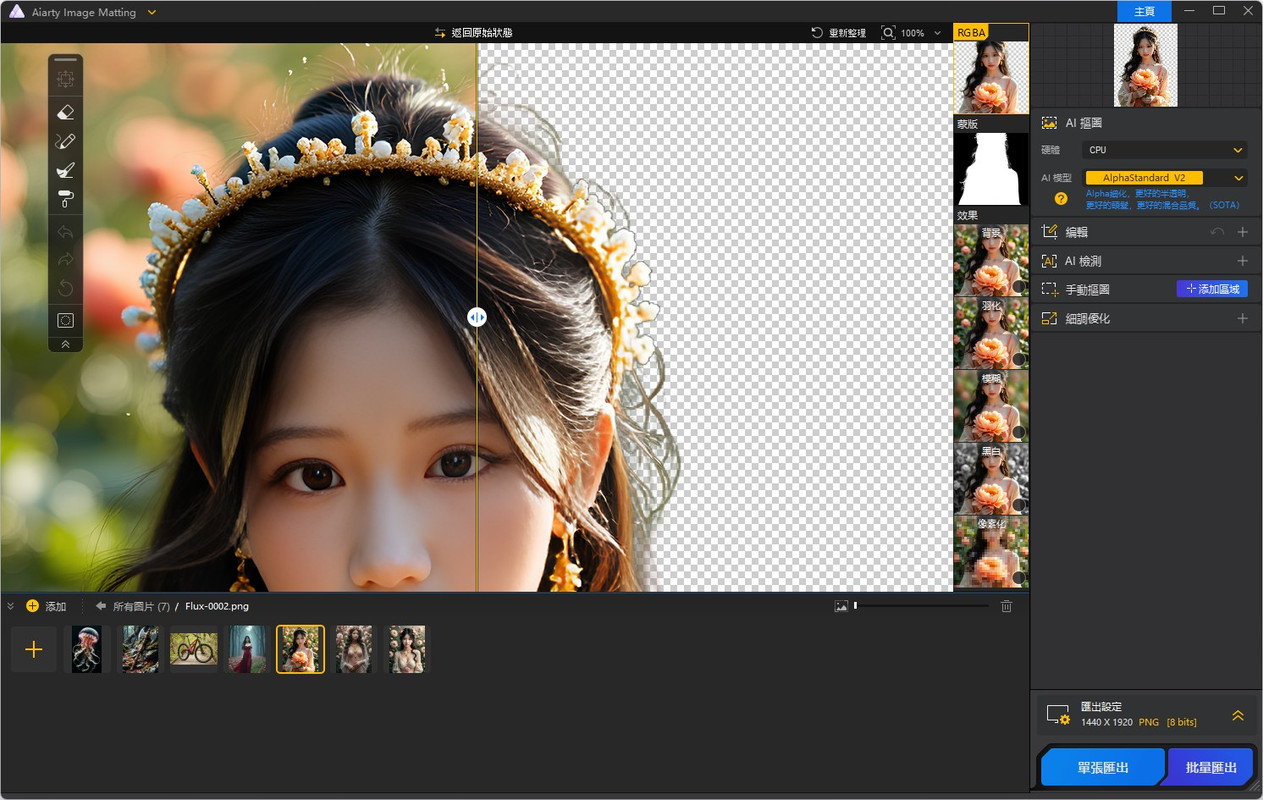Expand the 細調優化 section with plus
The image size is (1263, 800).
pos(1243,318)
